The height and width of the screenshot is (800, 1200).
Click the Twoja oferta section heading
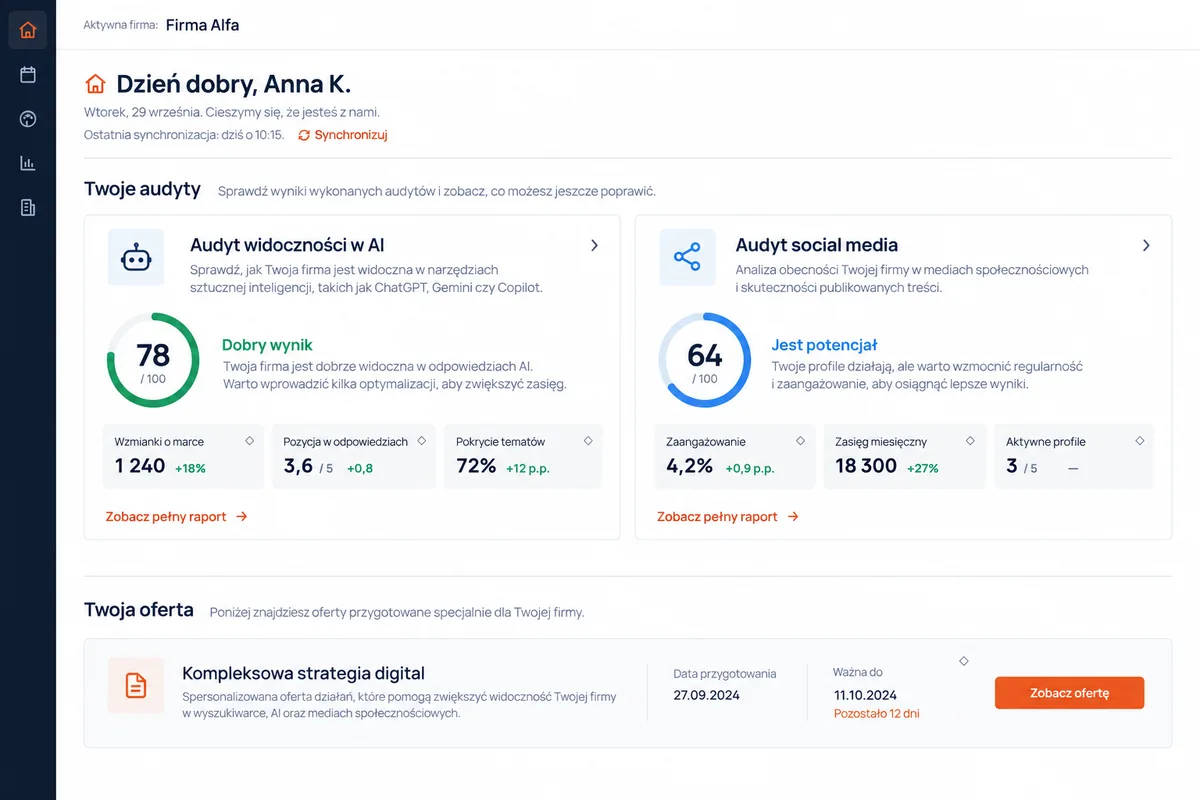point(139,609)
